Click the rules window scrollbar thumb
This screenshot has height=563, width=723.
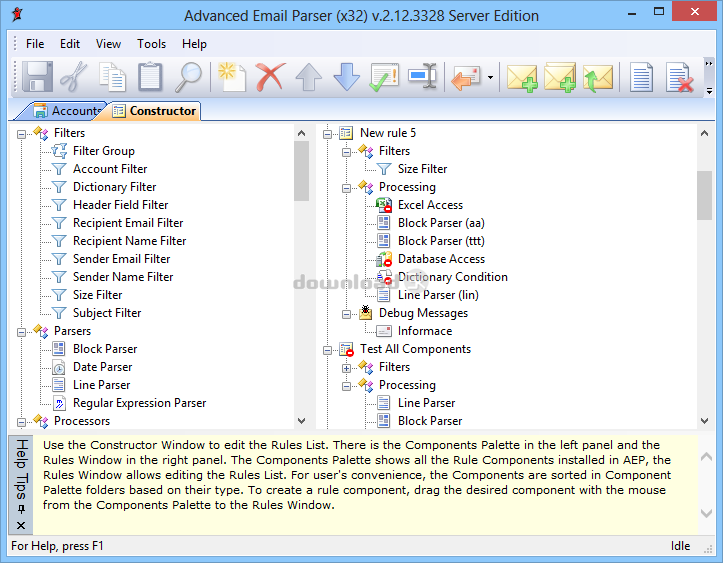704,196
